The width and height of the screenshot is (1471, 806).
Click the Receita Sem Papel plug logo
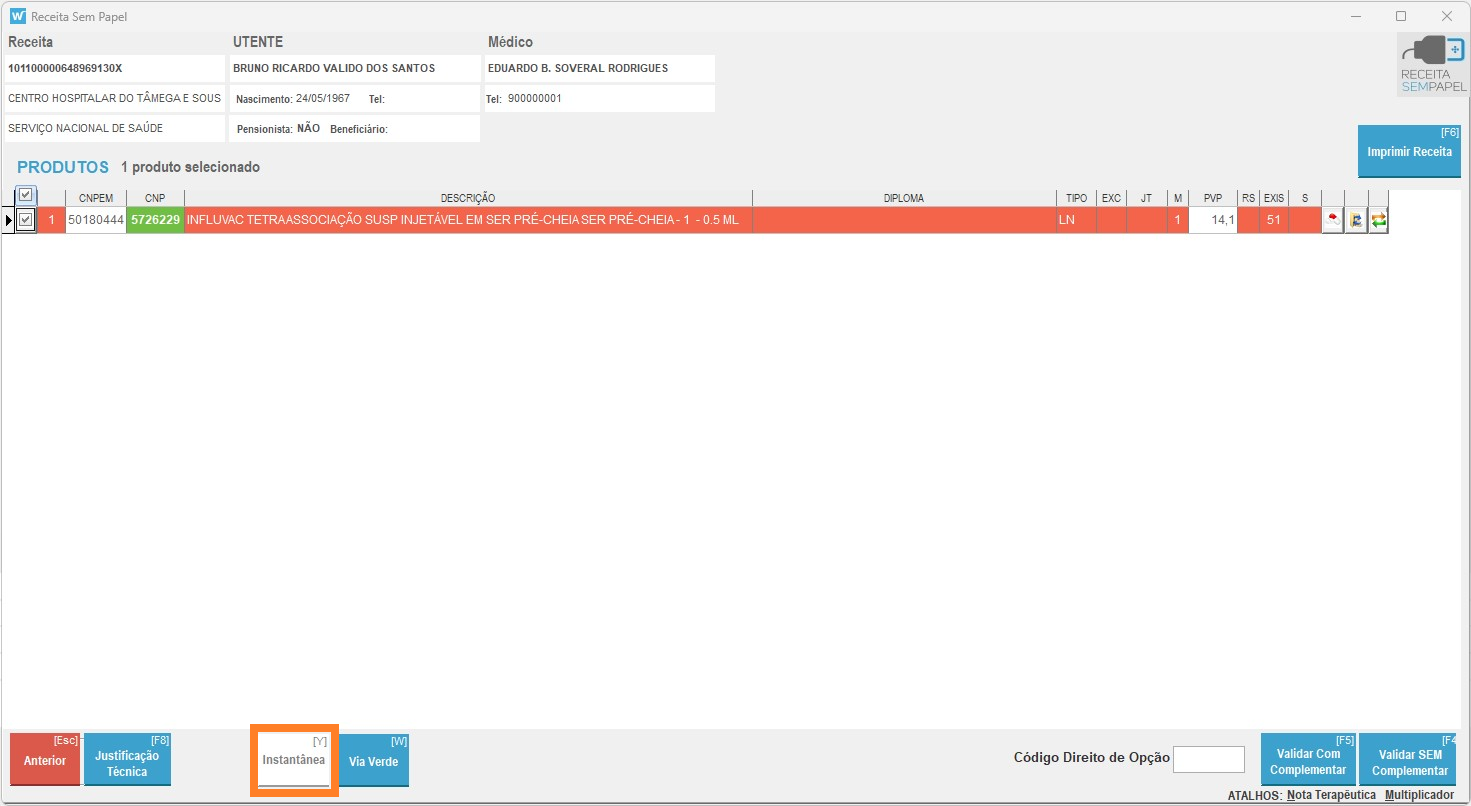click(x=1432, y=65)
